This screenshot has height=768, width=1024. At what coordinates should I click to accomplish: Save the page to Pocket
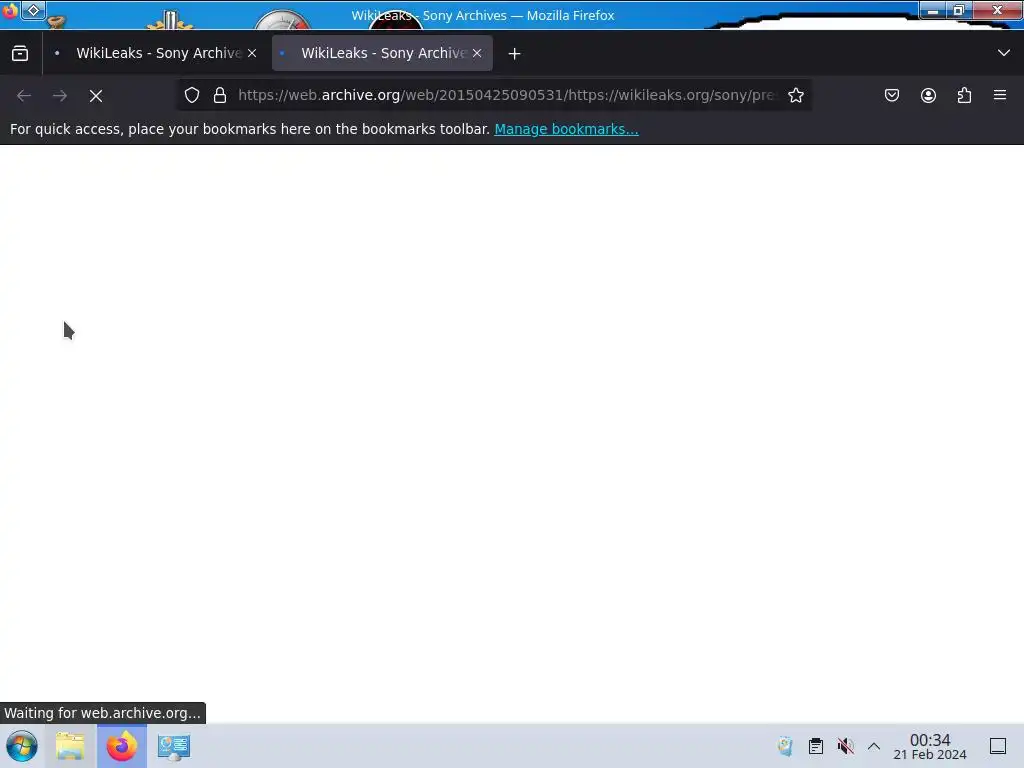(x=892, y=95)
